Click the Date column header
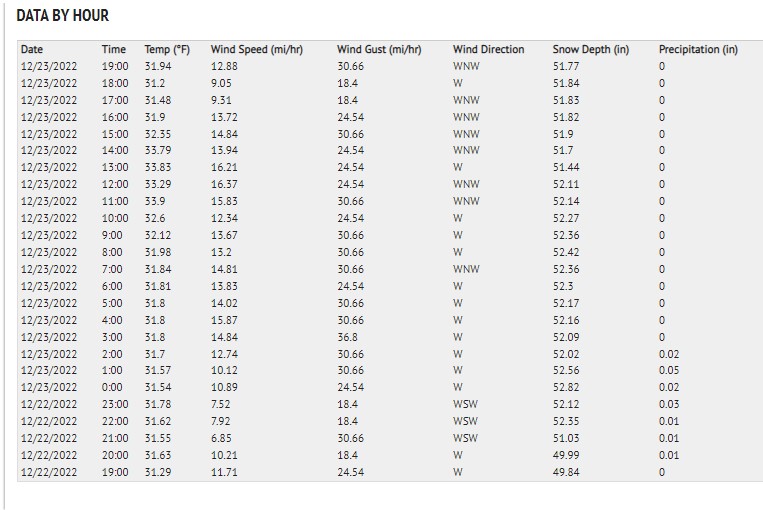The height and width of the screenshot is (510, 763). tap(32, 50)
